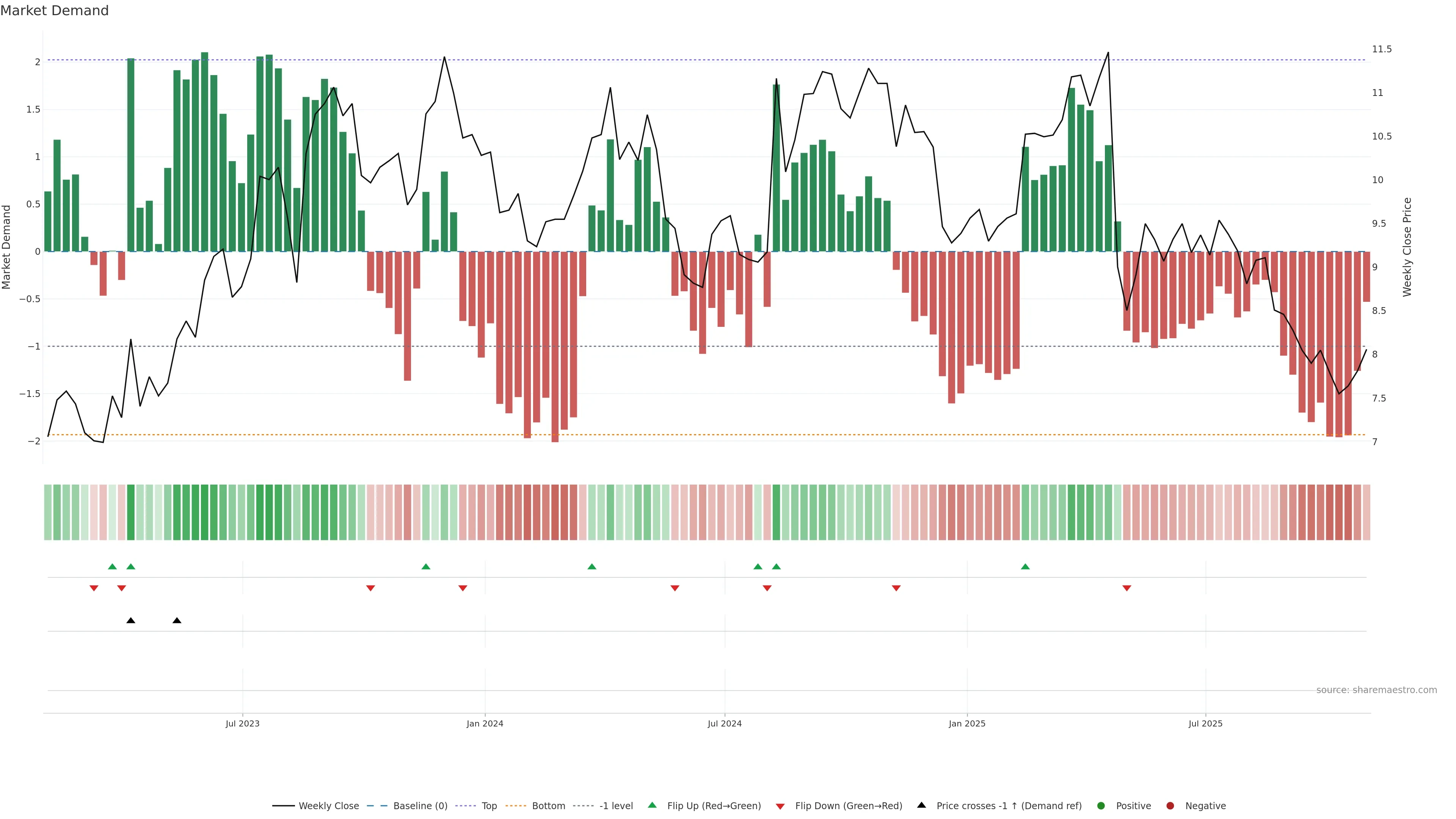Click the Jul 2025 x-axis label
This screenshot has height=819, width=1456.
point(1205,723)
